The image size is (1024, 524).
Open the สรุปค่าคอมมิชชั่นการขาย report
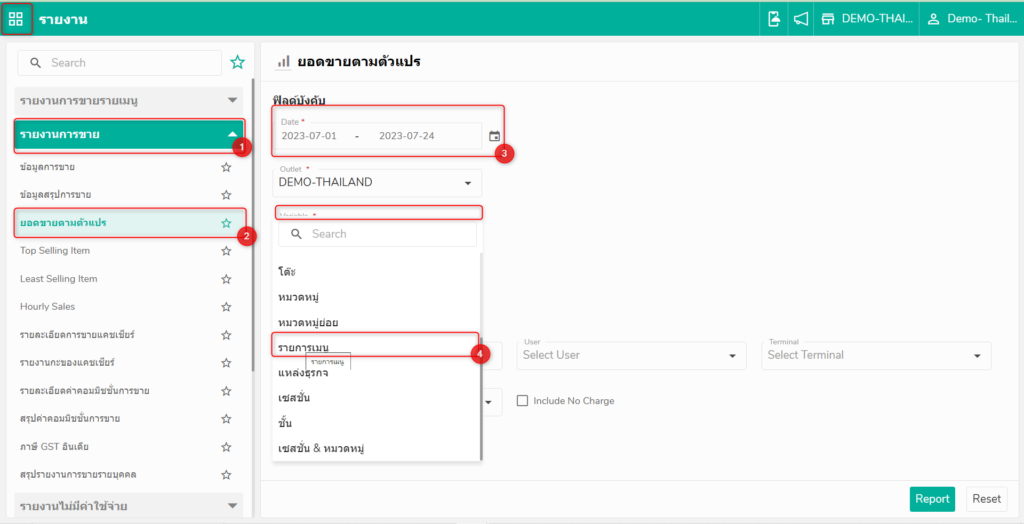coord(70,418)
